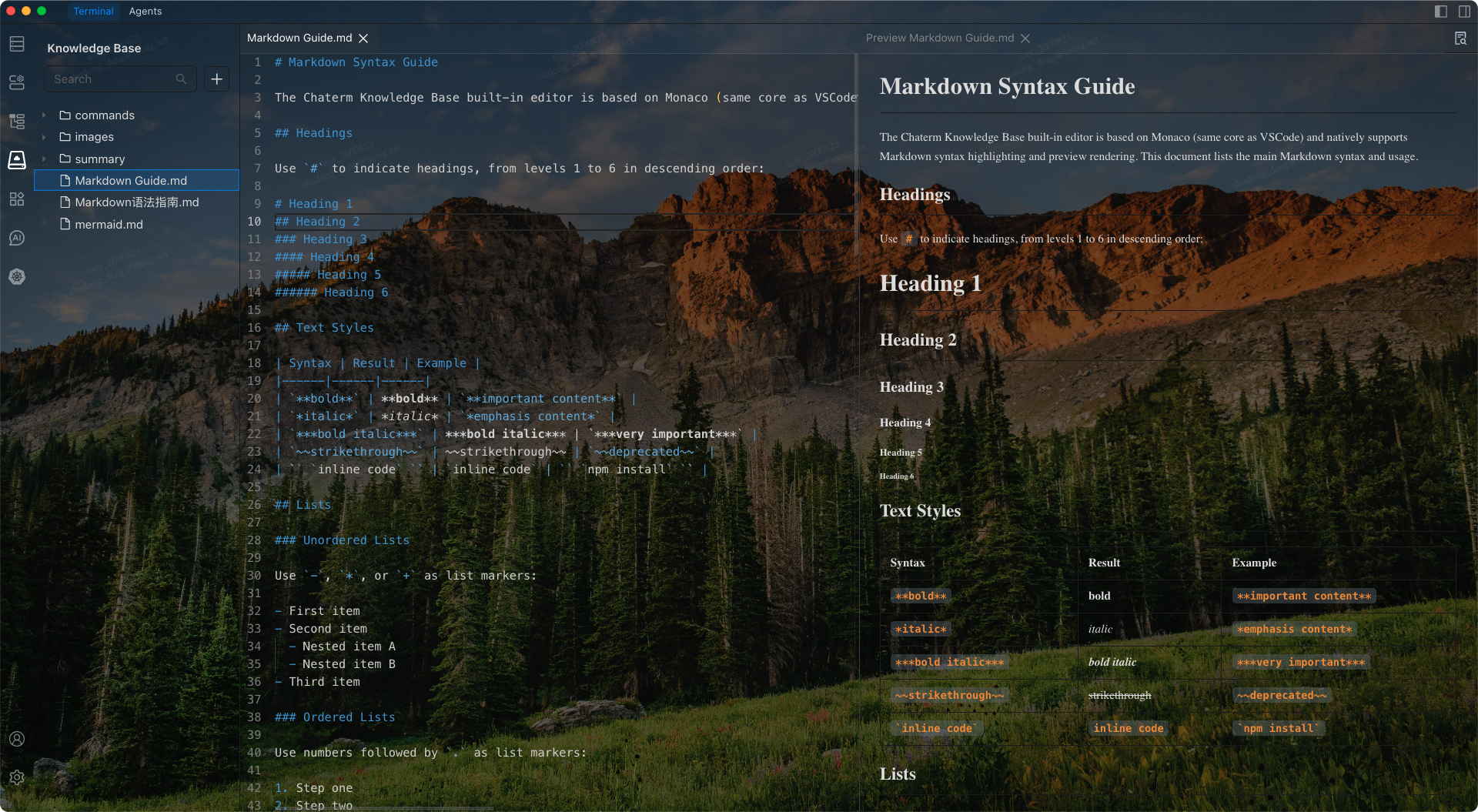This screenshot has width=1478, height=812.
Task: Open the Knowledge Base panel icon
Action: coord(17,160)
